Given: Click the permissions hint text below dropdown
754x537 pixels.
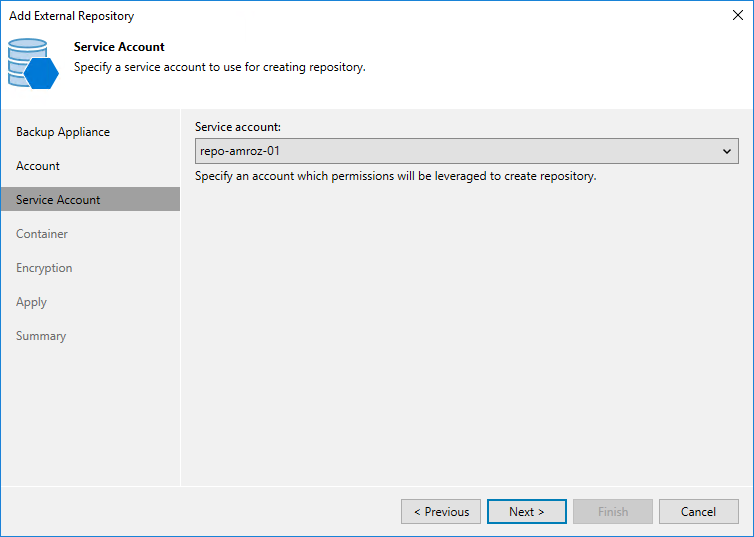Looking at the screenshot, I should point(395,176).
